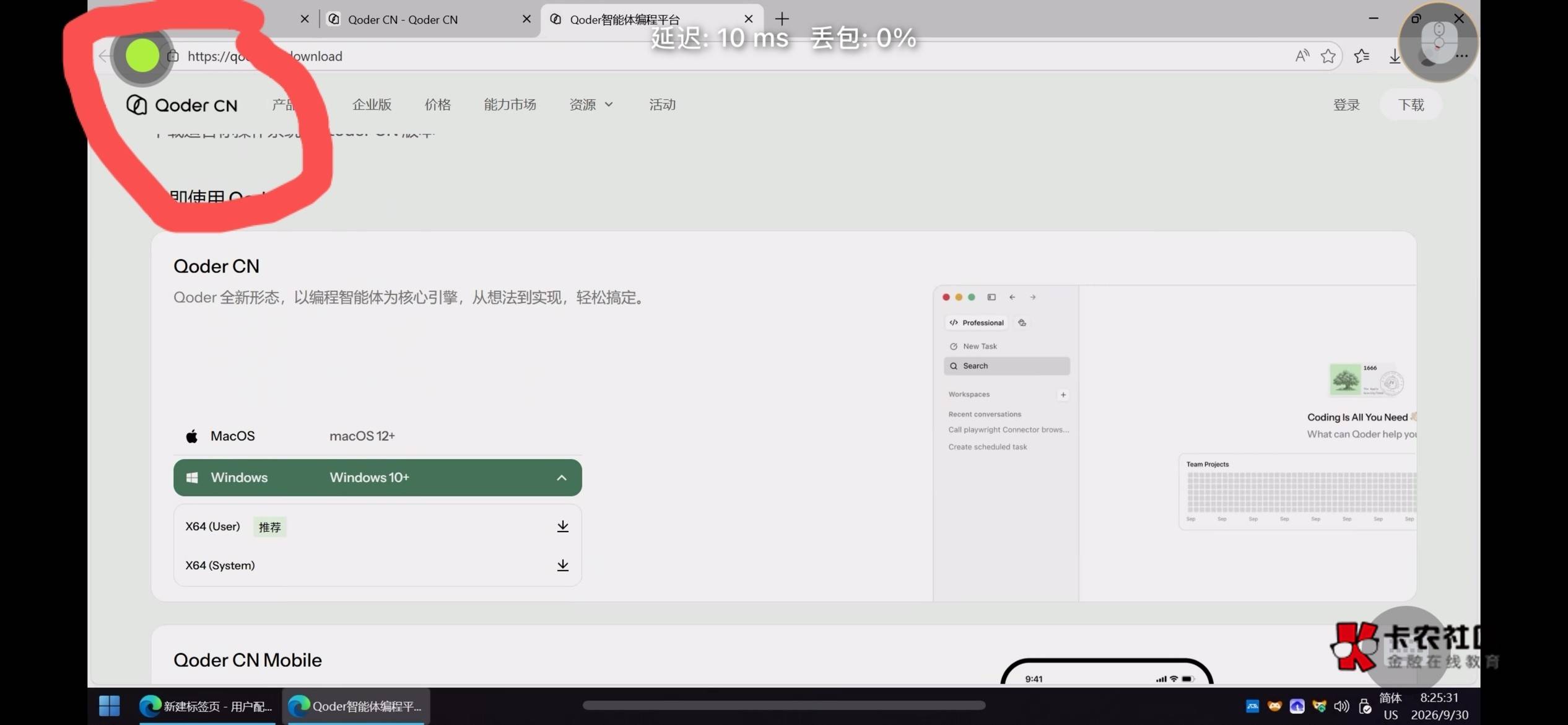Expand the MacOS download row

coord(377,436)
